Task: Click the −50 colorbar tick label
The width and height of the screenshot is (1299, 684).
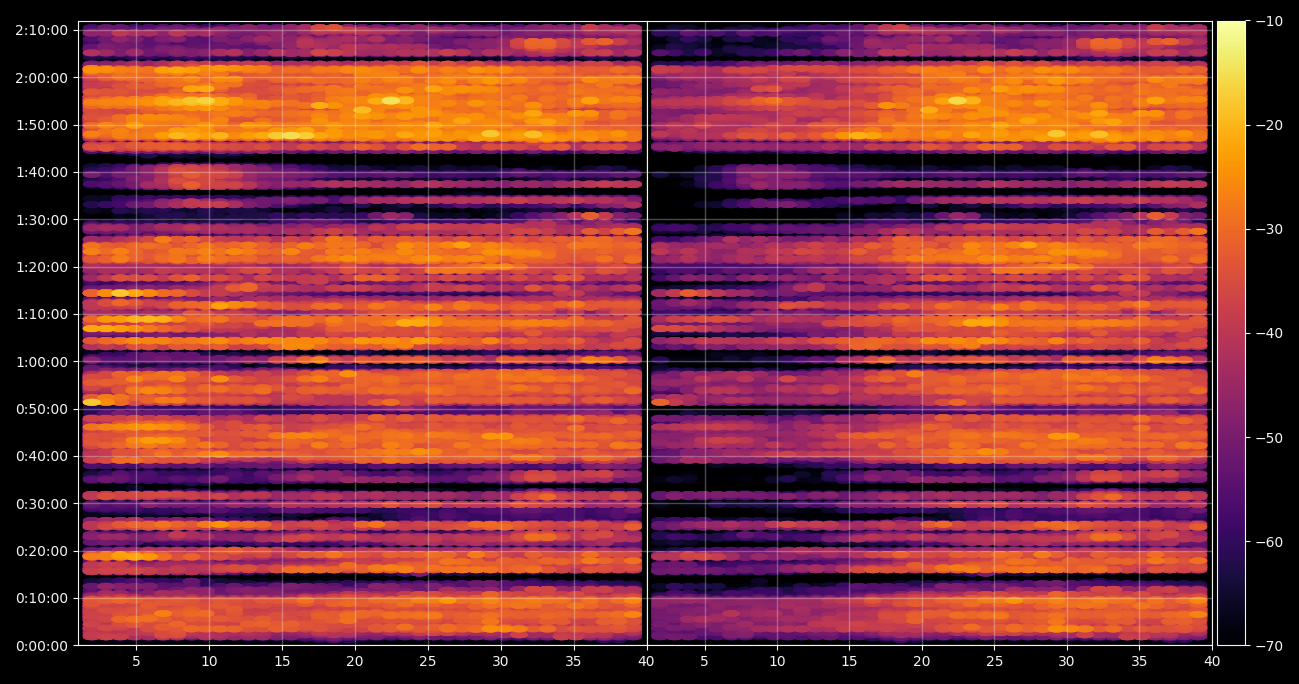Action: [x=1268, y=437]
